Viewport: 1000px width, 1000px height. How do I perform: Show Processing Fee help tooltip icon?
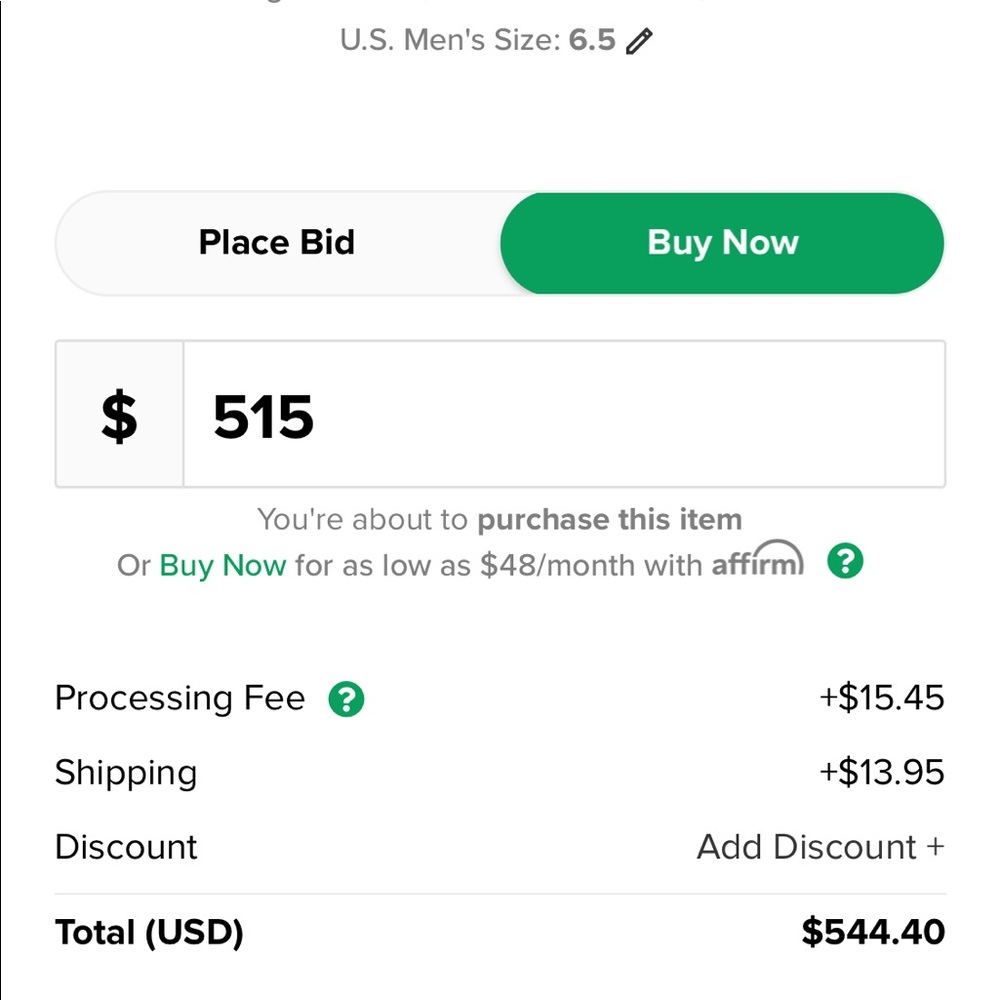click(x=346, y=699)
